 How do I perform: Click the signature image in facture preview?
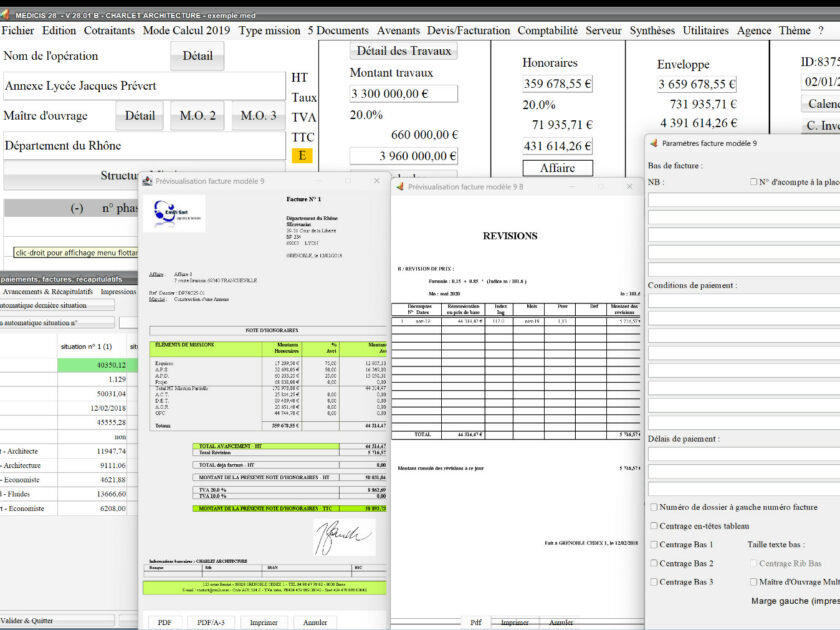pyautogui.click(x=343, y=537)
